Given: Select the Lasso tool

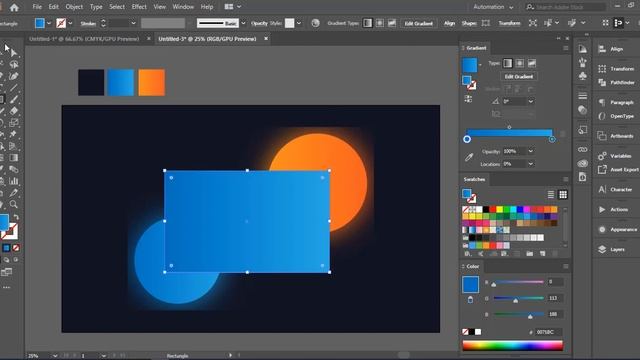Looking at the screenshot, I should [14, 64].
